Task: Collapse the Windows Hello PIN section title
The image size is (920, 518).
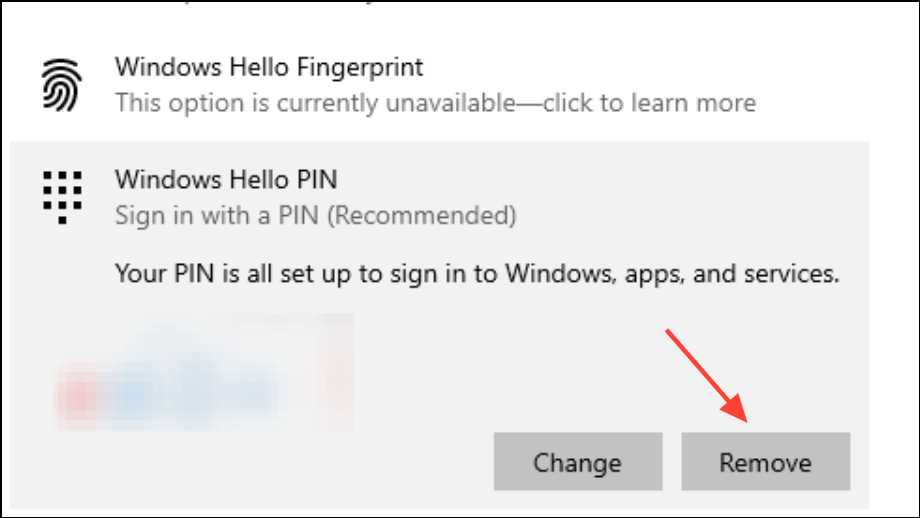Action: click(226, 180)
